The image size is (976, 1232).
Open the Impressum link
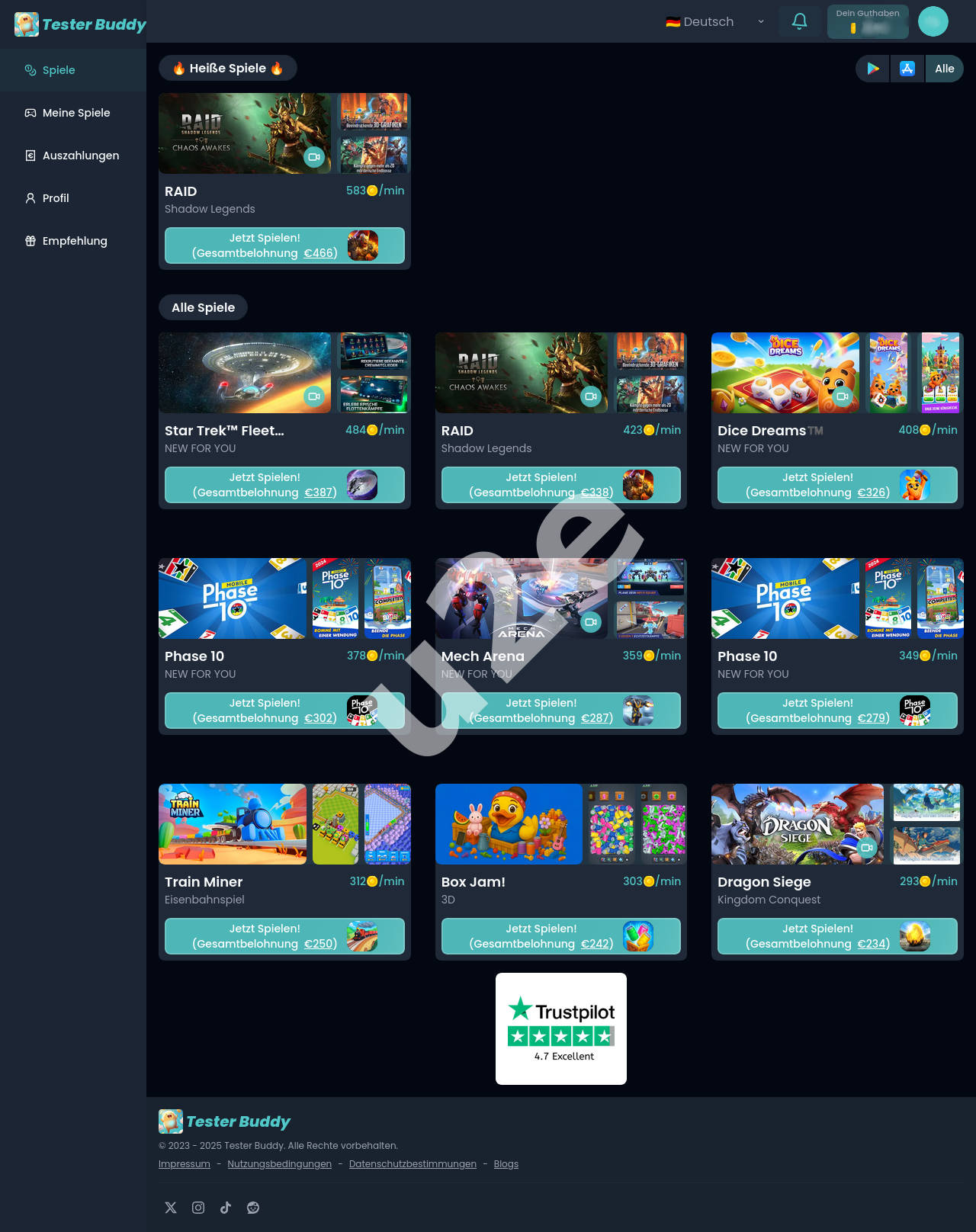(x=185, y=1164)
